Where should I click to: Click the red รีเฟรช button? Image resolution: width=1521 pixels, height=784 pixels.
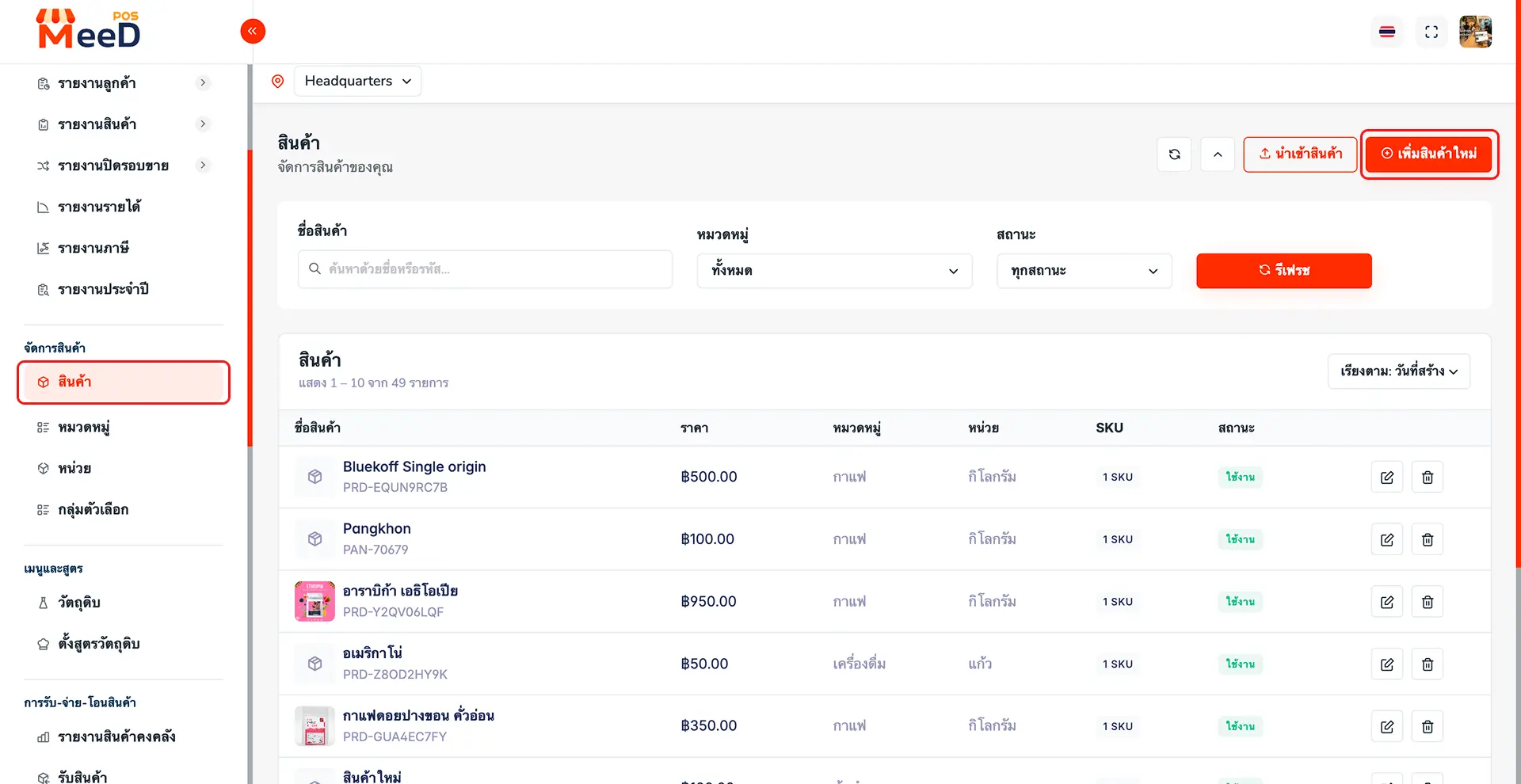pyautogui.click(x=1284, y=271)
